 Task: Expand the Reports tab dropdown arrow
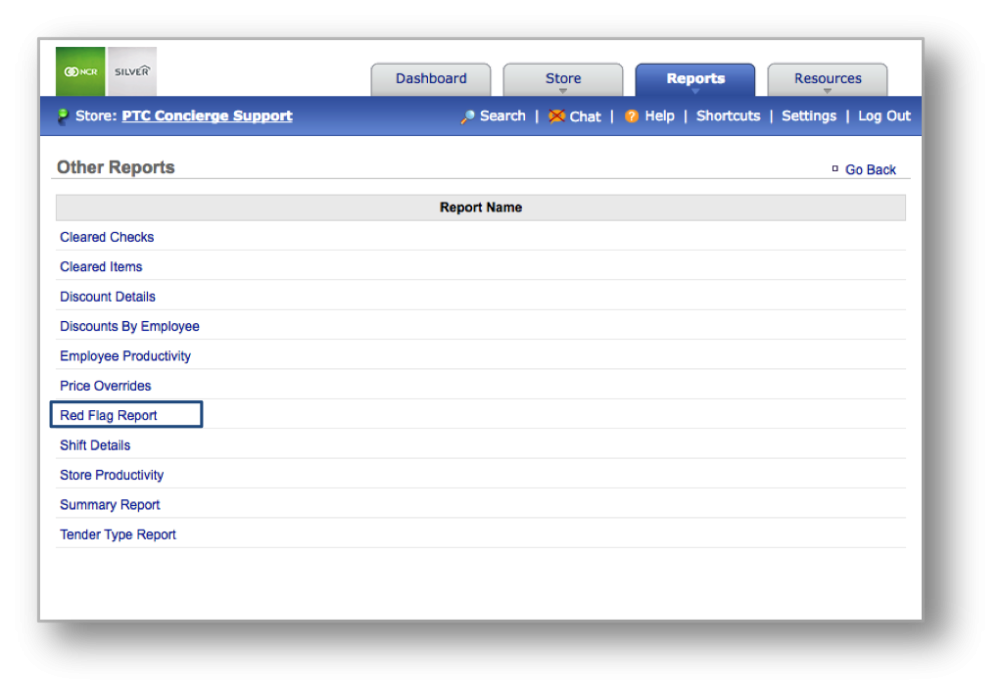(x=695, y=91)
